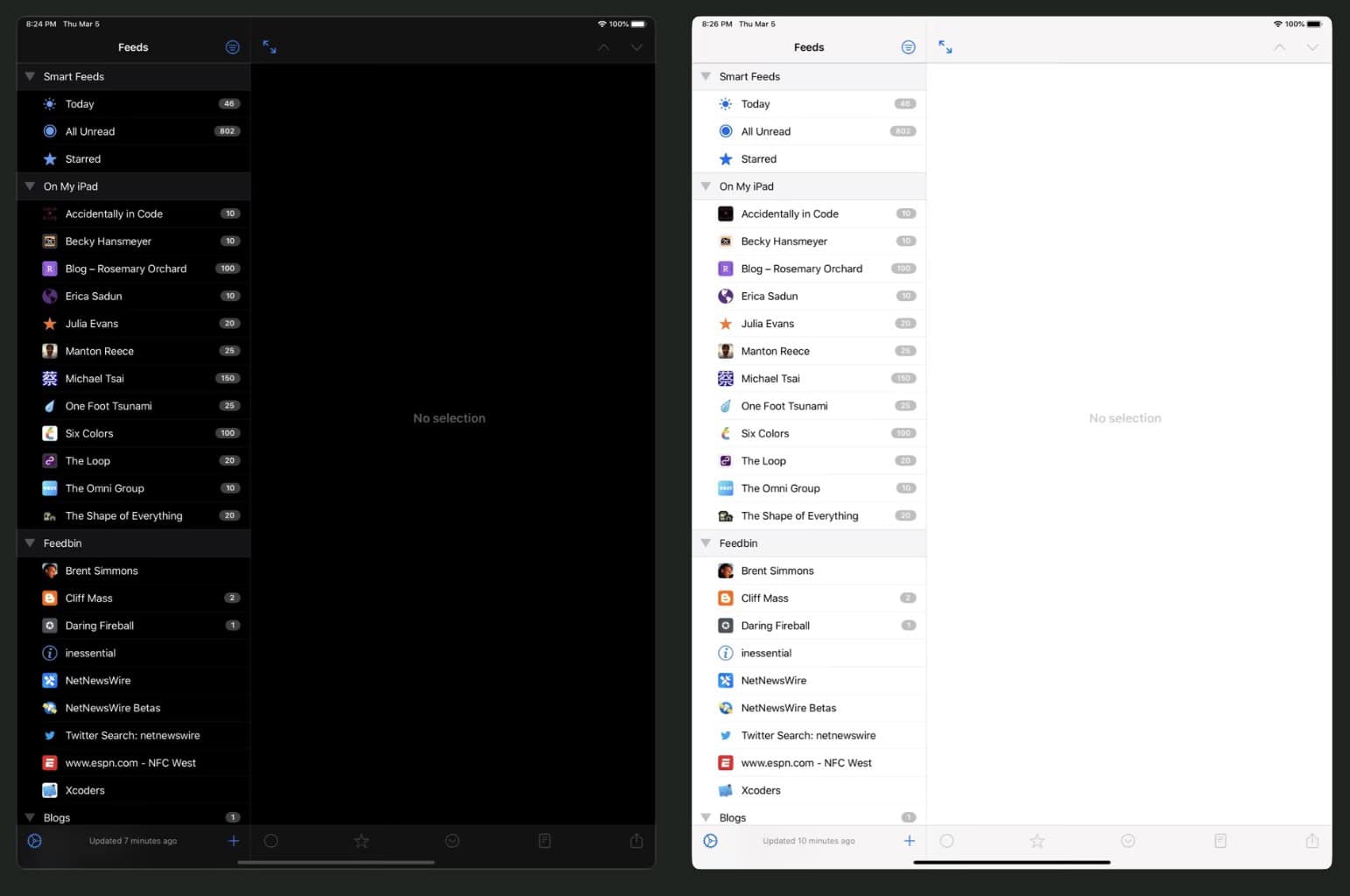Select NetNewsWire feed in light window
The image size is (1350, 896).
coord(810,681)
